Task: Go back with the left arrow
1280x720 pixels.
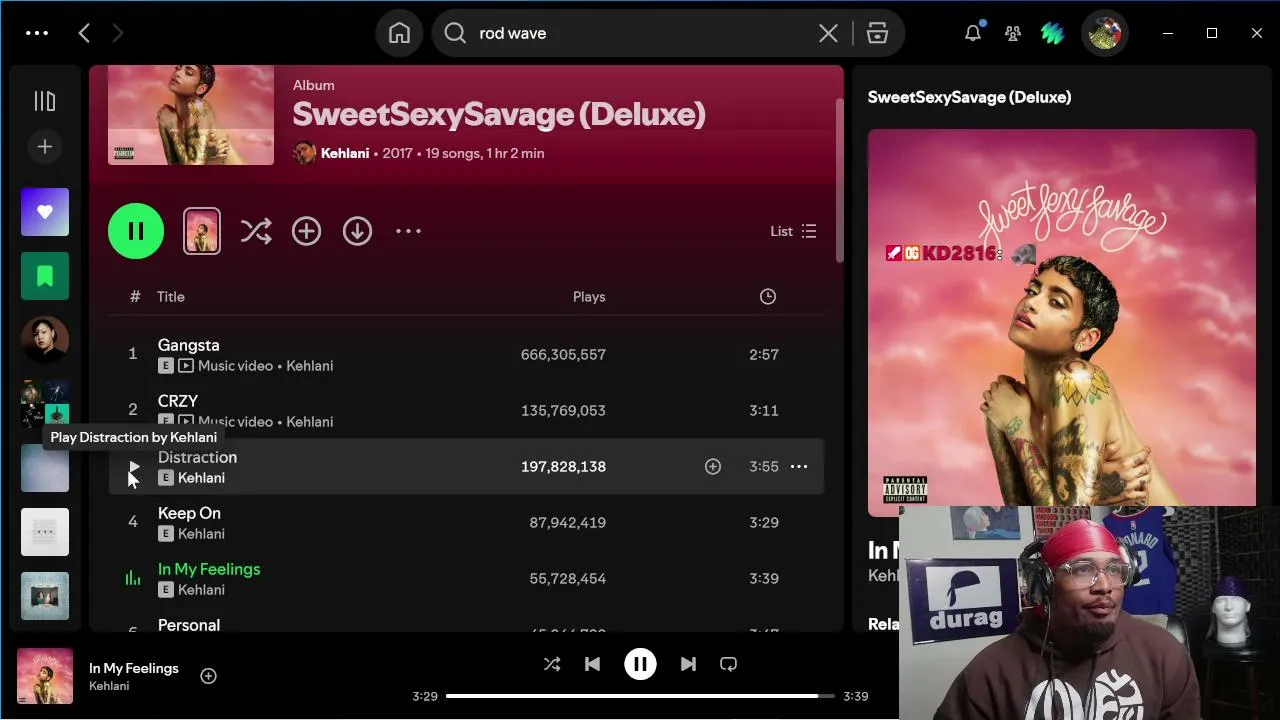Action: [x=84, y=33]
